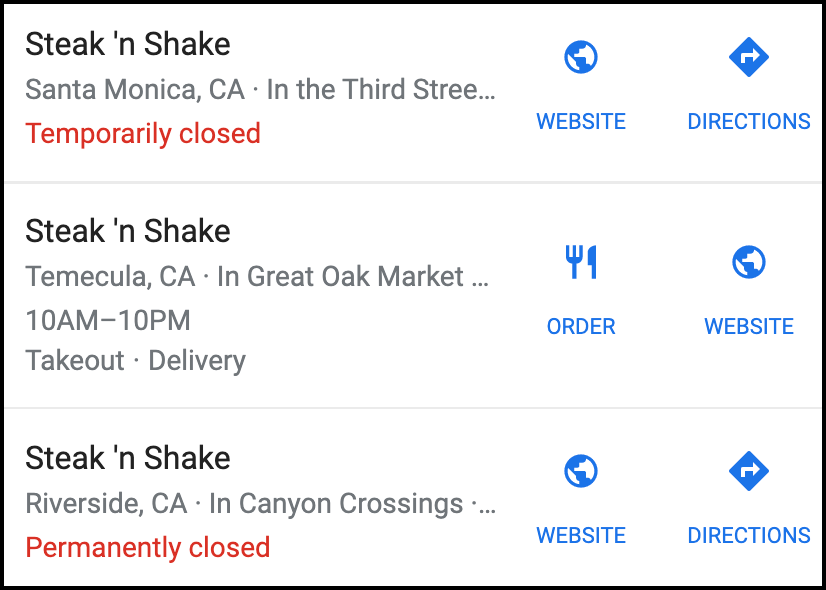This screenshot has width=826, height=590.
Task: Click the website globe icon for Riverside location
Action: [581, 470]
